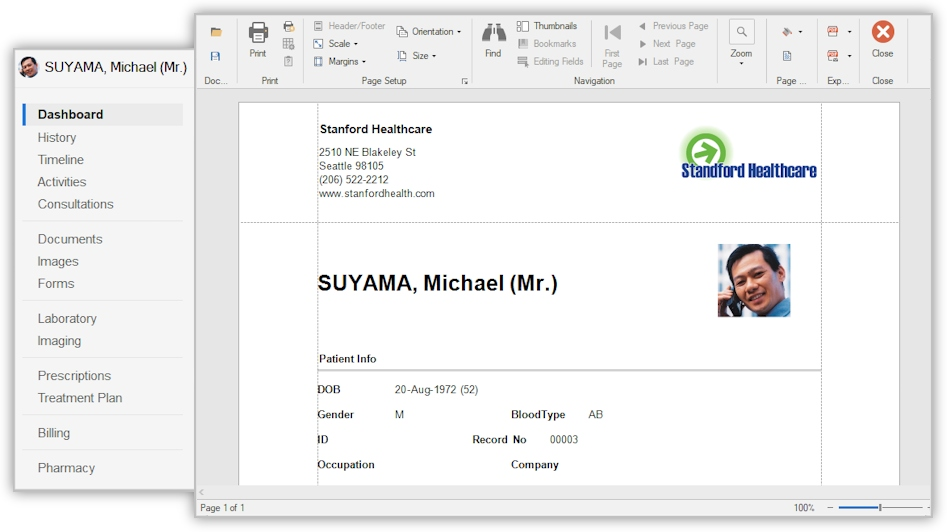Open the Margins dropdown

[x=339, y=61]
